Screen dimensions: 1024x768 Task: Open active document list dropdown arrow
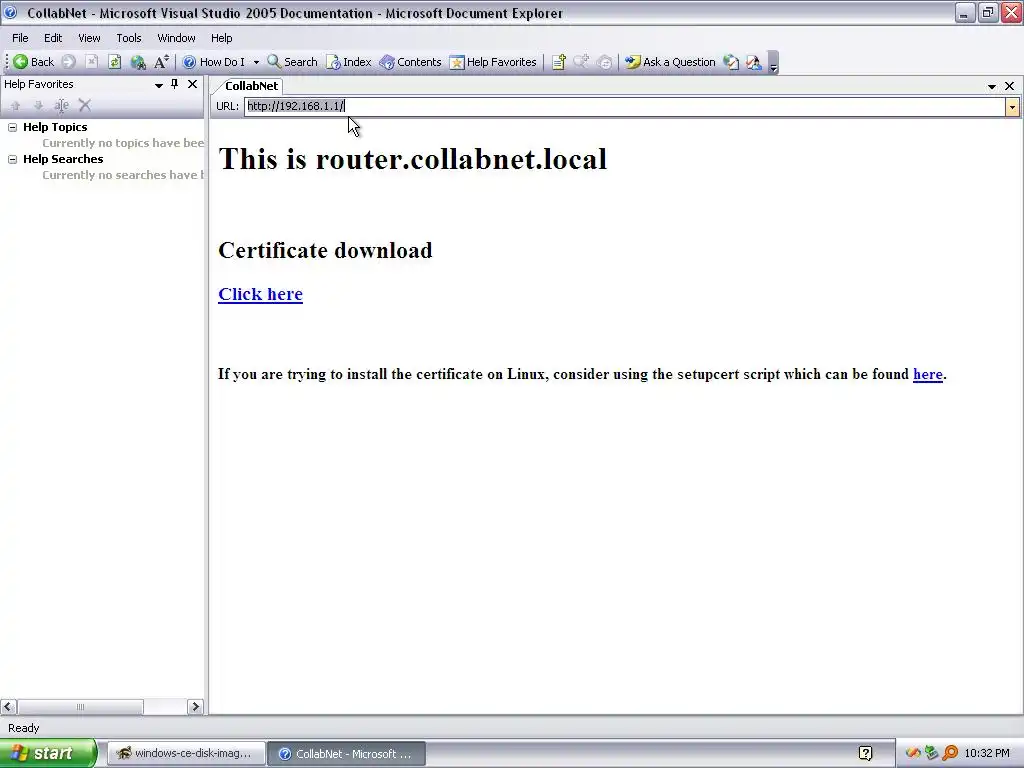[x=992, y=86]
